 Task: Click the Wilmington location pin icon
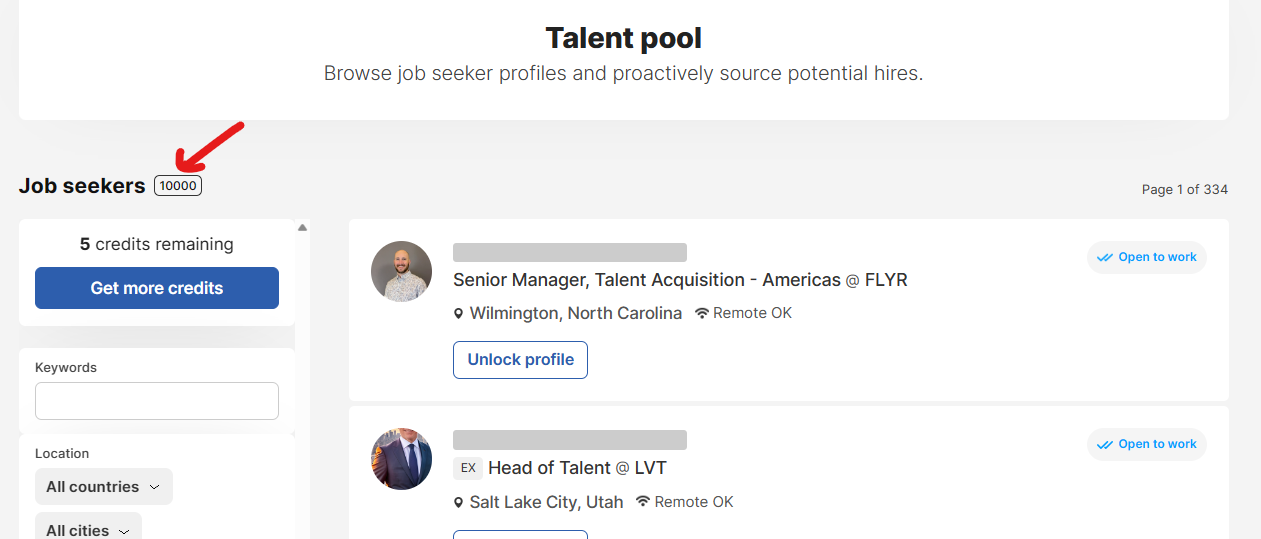coord(459,314)
